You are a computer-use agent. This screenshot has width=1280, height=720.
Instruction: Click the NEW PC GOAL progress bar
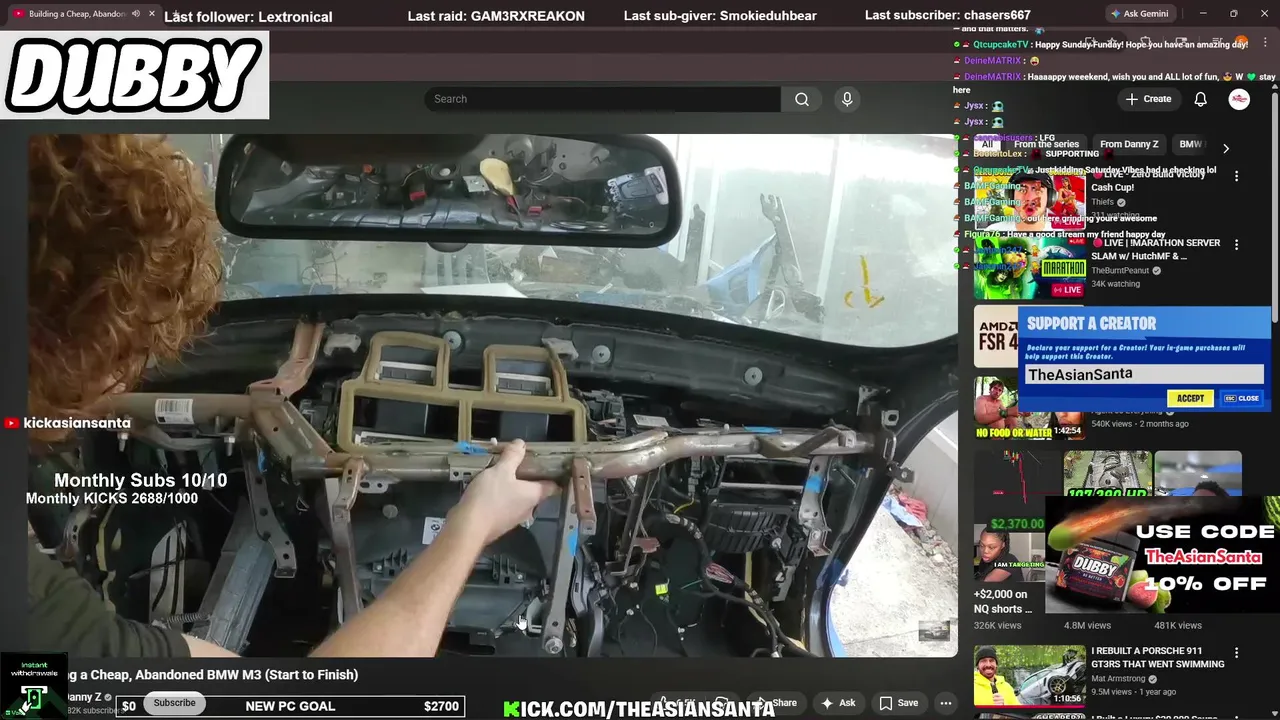291,706
